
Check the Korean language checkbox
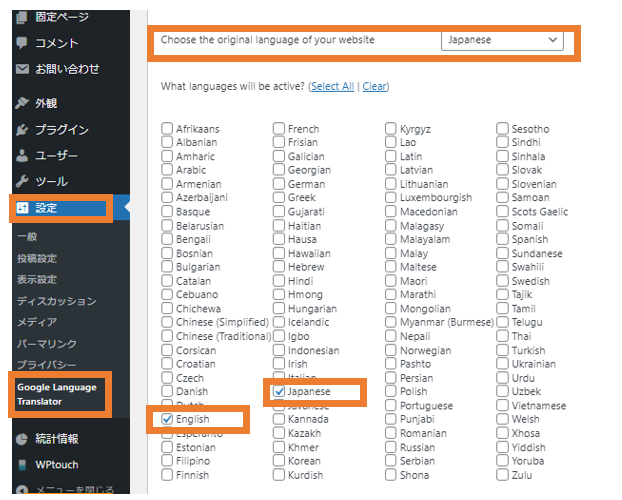tap(279, 461)
